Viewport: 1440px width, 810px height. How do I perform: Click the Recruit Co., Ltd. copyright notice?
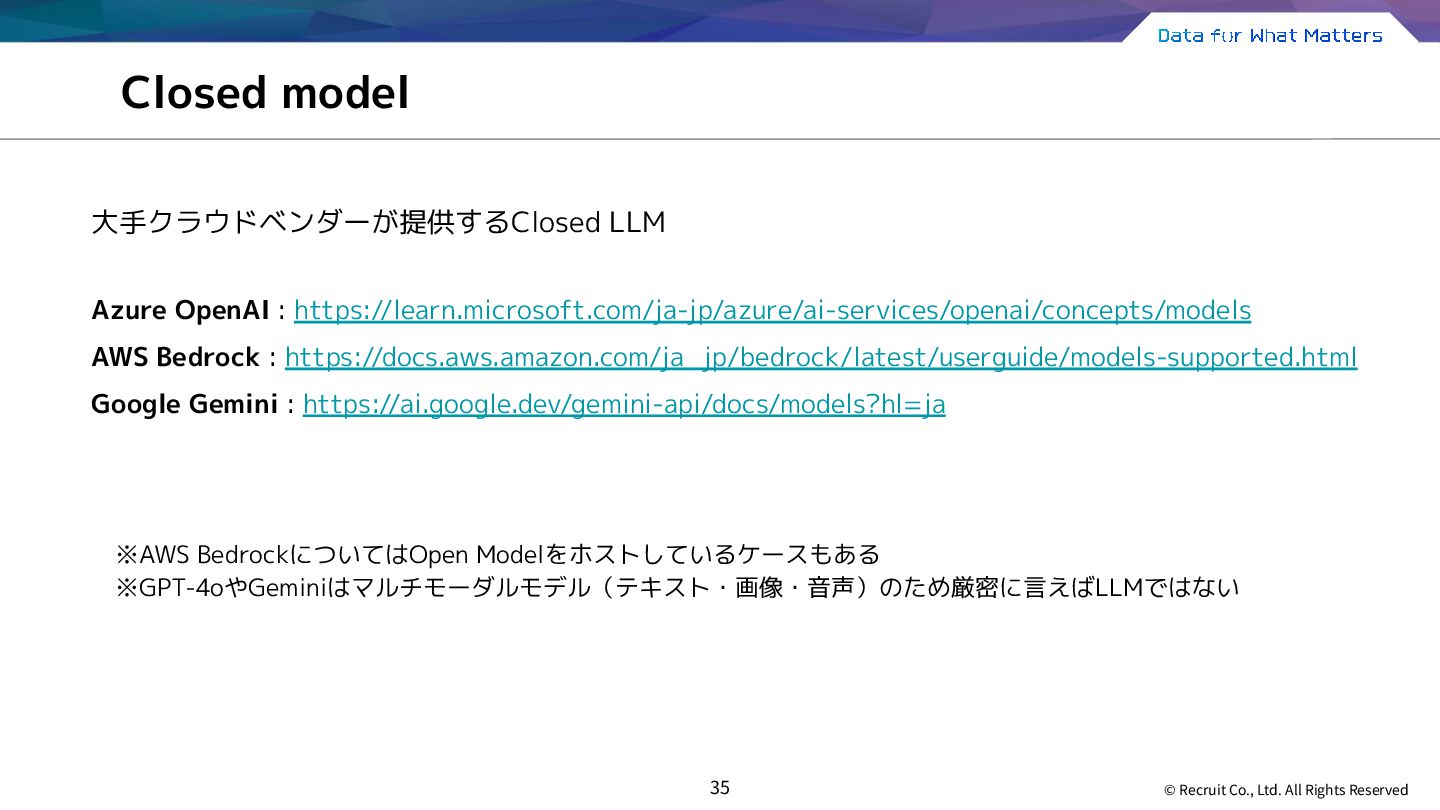point(1286,790)
